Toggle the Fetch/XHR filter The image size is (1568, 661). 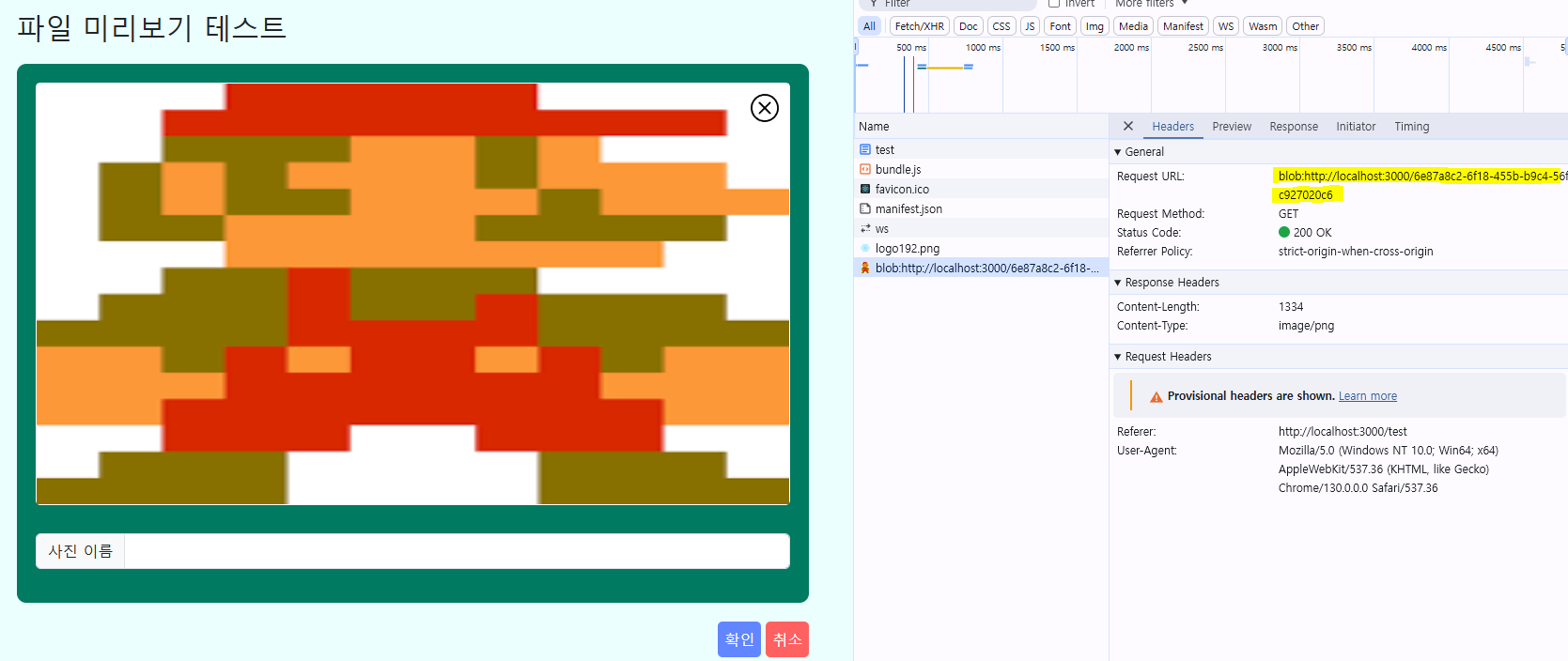point(919,26)
